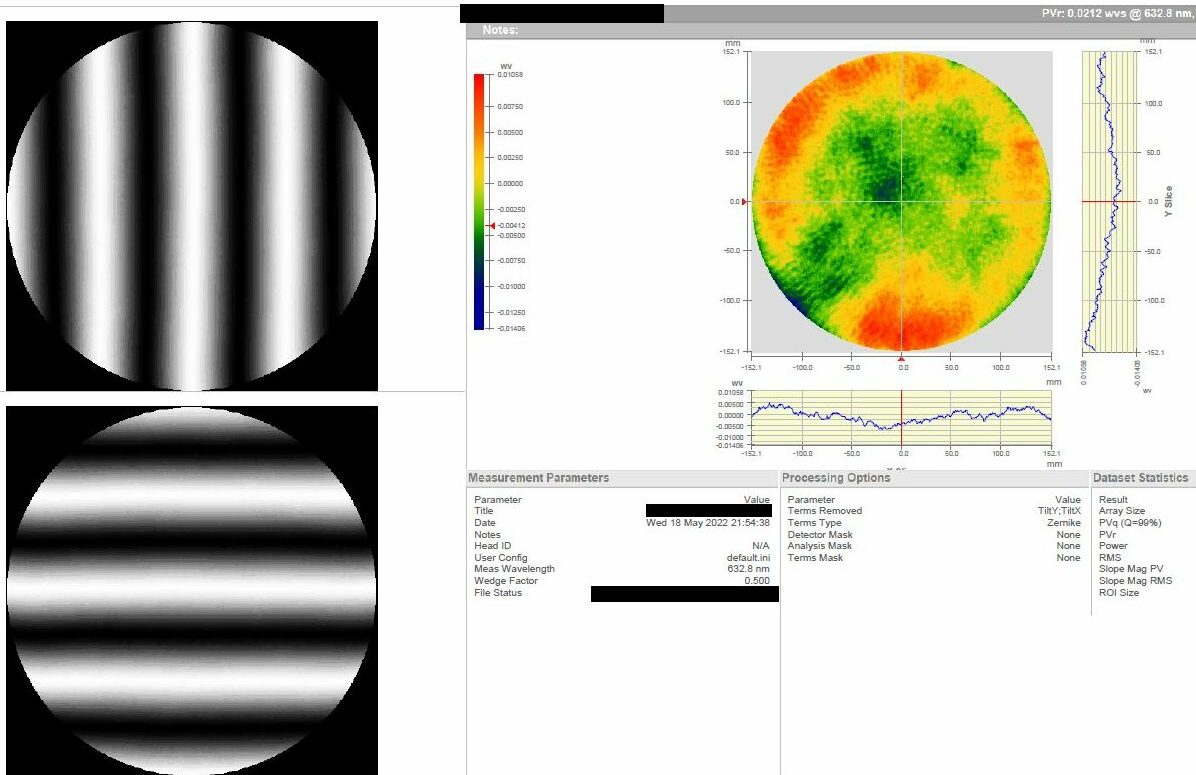Click the N/A Head ID value
Viewport: 1196px width, 775px height.
click(x=760, y=546)
